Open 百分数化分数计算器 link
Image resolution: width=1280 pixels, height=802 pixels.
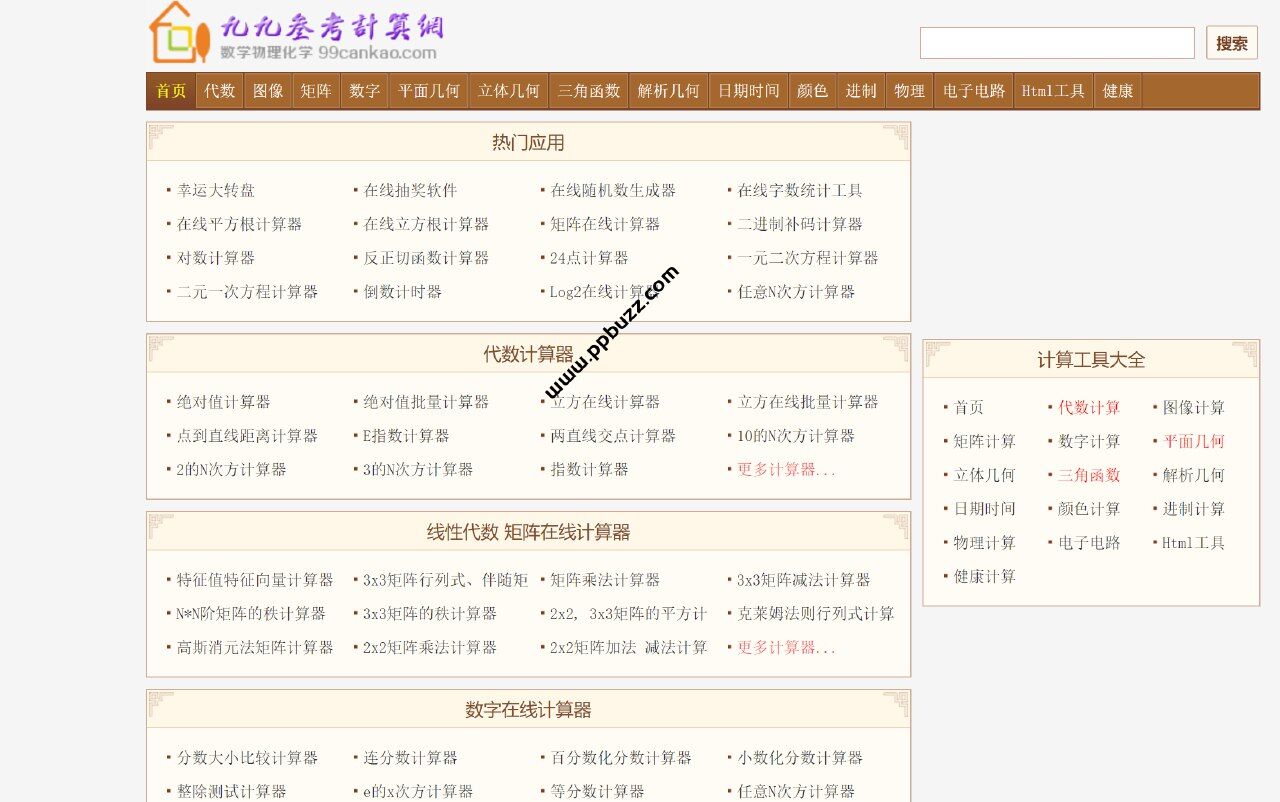pyautogui.click(x=621, y=758)
